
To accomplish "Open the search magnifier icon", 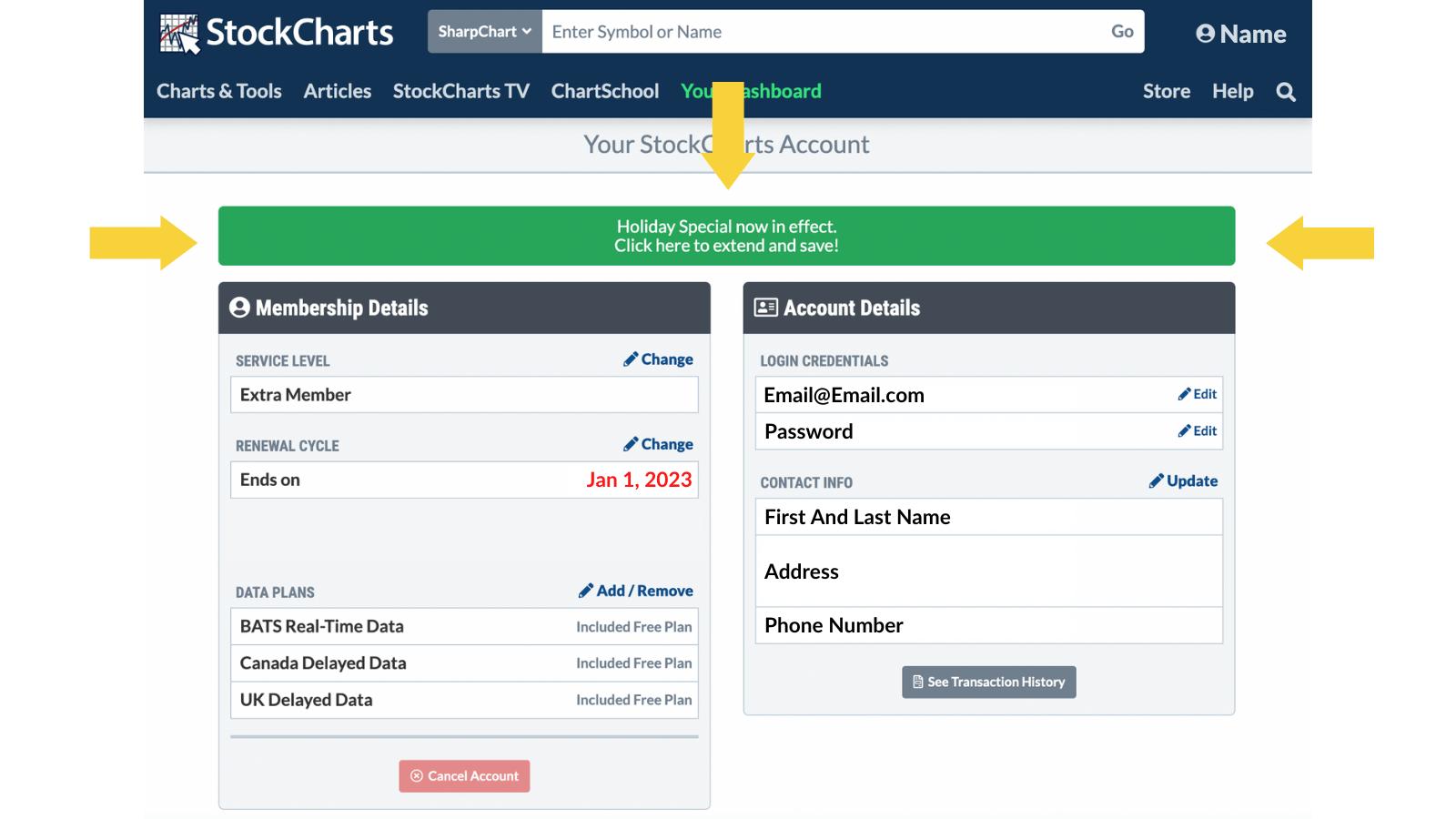I will [1285, 92].
